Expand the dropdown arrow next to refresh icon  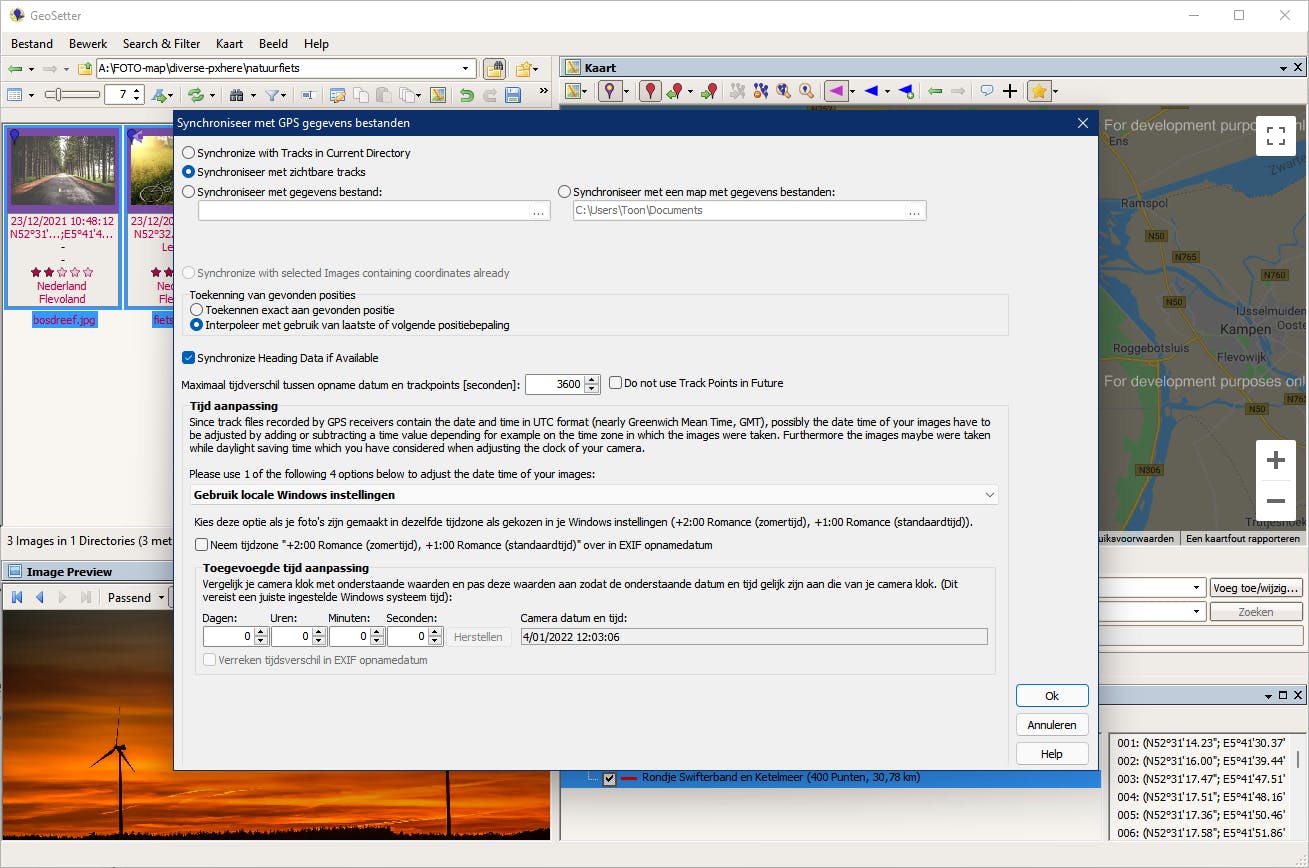[211, 95]
